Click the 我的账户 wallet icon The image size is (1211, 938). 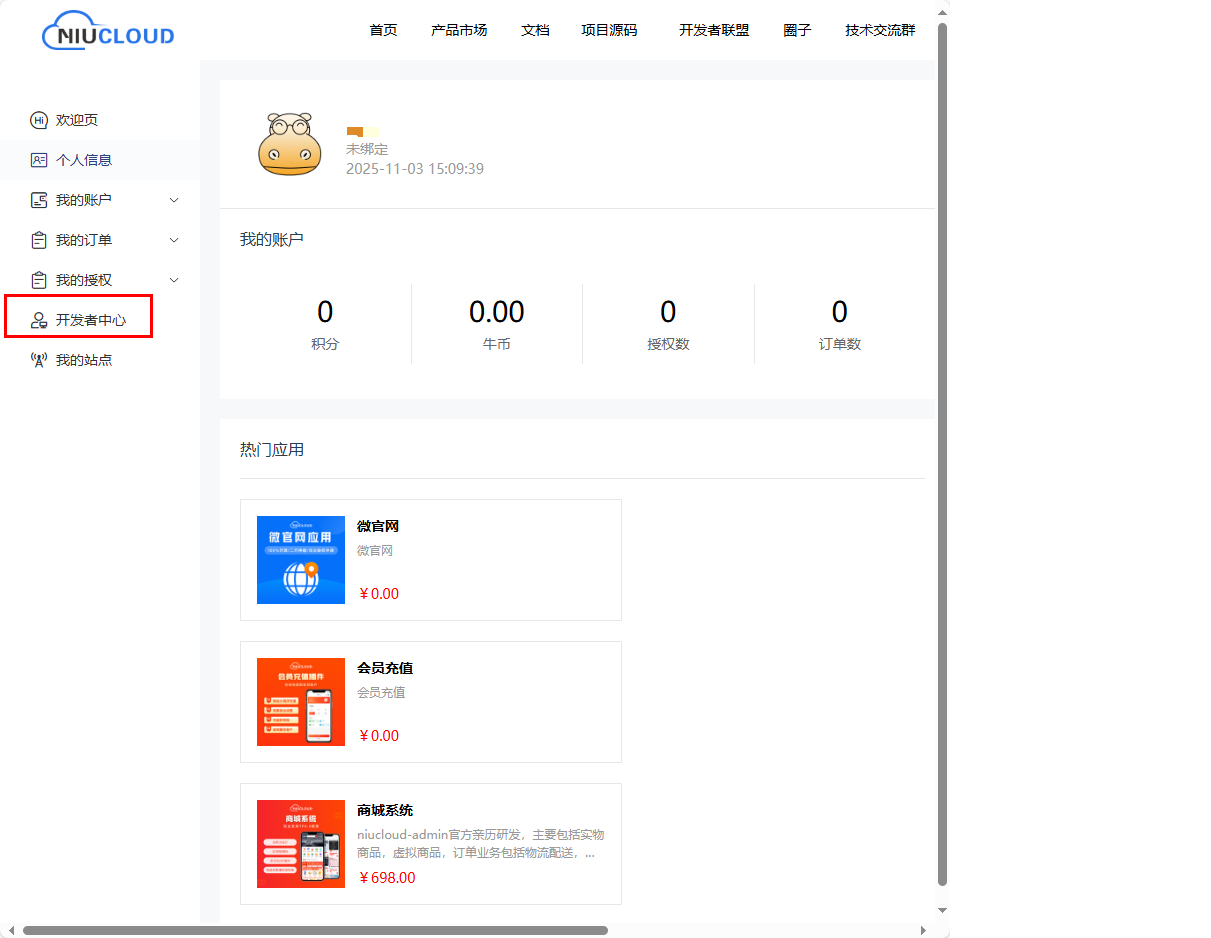click(x=39, y=200)
